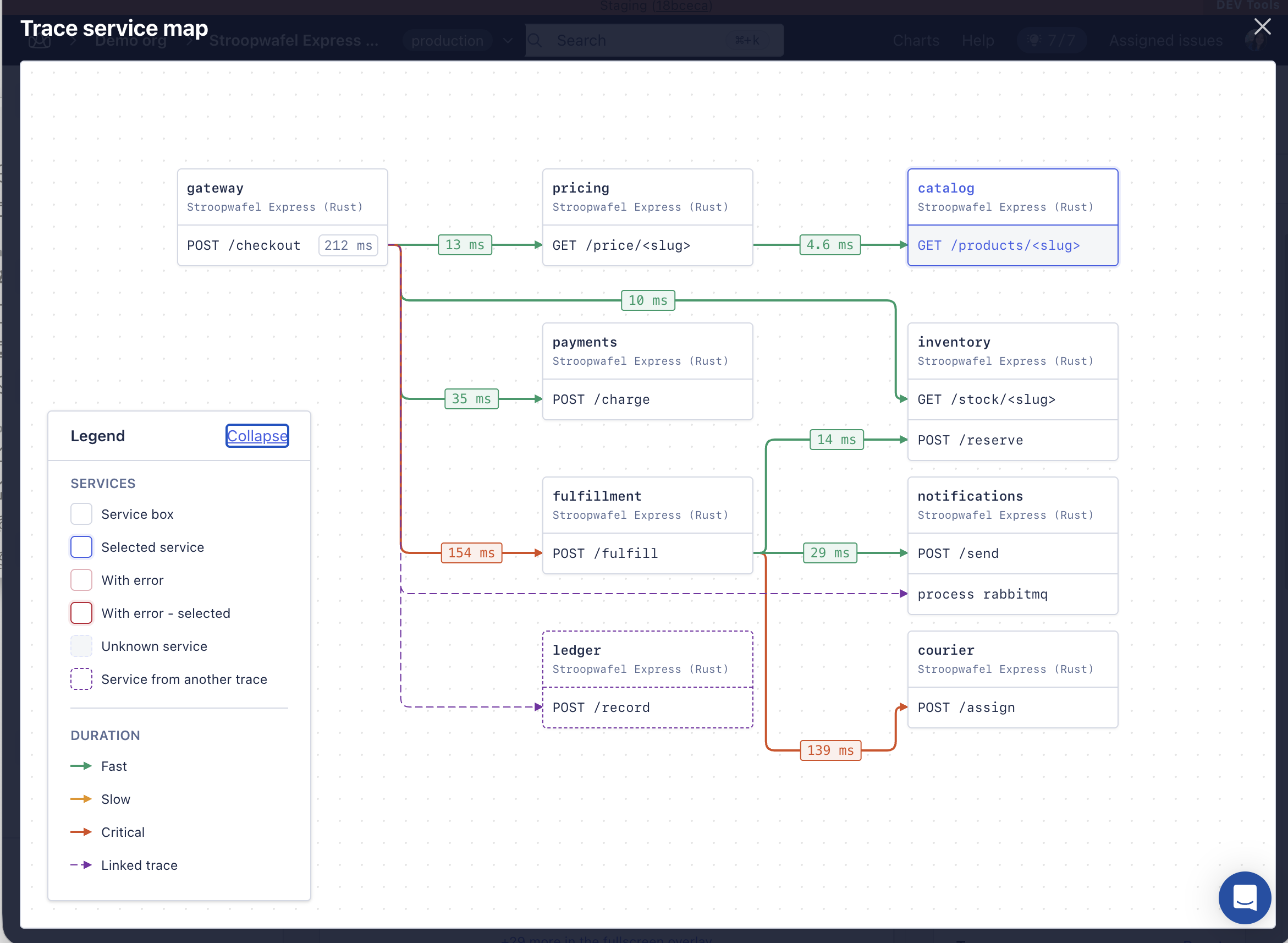Close the Trace service map dialog
The height and width of the screenshot is (943, 1288).
[x=1262, y=26]
